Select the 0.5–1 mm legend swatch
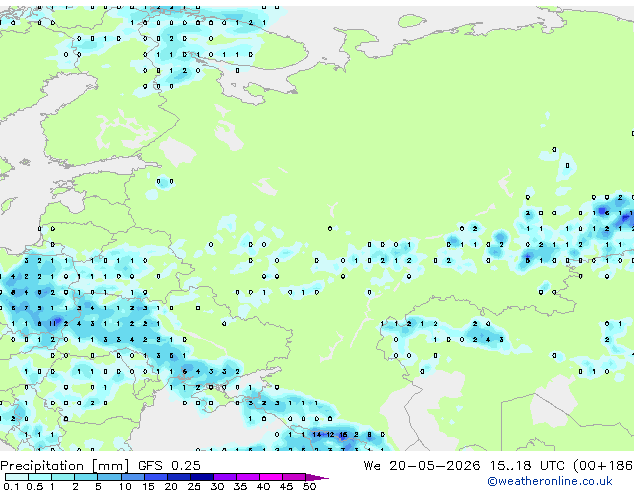634x490 pixels. [x=40, y=477]
